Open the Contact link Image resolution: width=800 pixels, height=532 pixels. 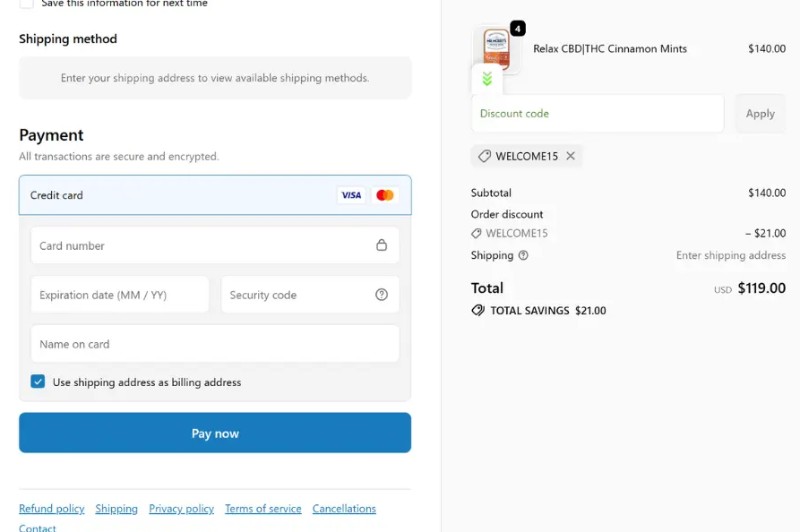tap(37, 527)
